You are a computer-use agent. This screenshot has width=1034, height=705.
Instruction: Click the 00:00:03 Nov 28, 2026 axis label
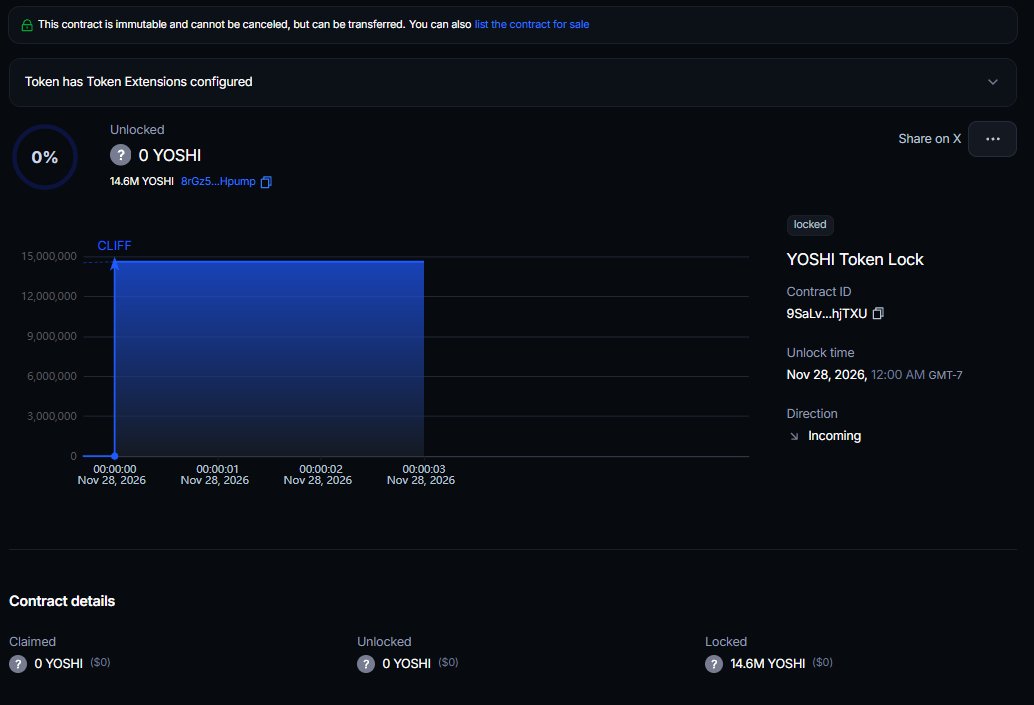(421, 474)
